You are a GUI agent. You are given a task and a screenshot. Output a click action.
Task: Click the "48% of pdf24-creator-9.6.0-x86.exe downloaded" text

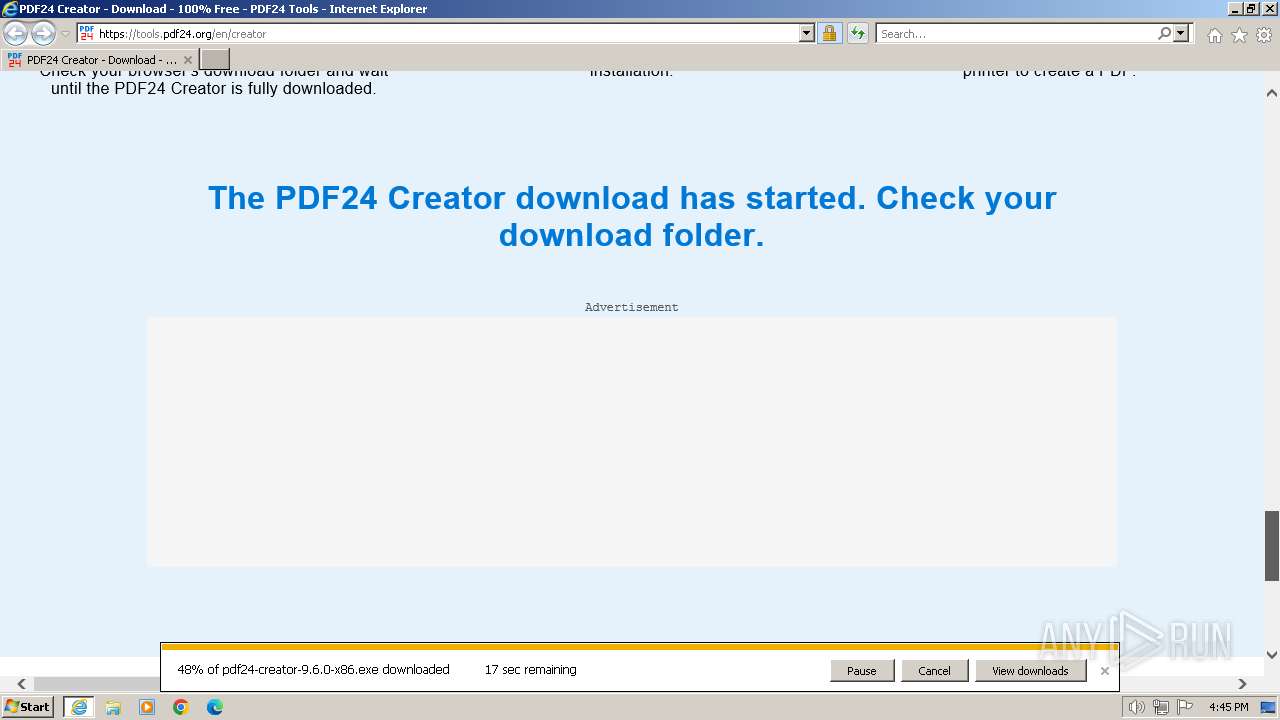coord(313,670)
